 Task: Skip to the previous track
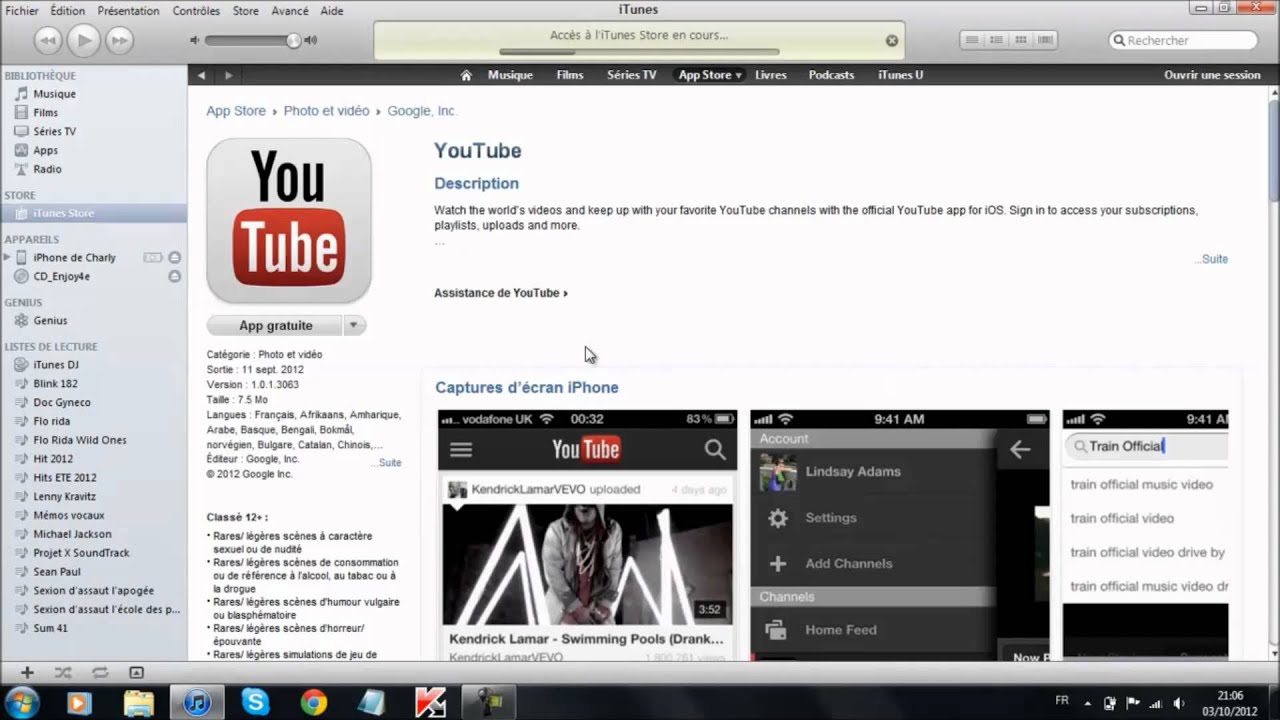pos(48,40)
